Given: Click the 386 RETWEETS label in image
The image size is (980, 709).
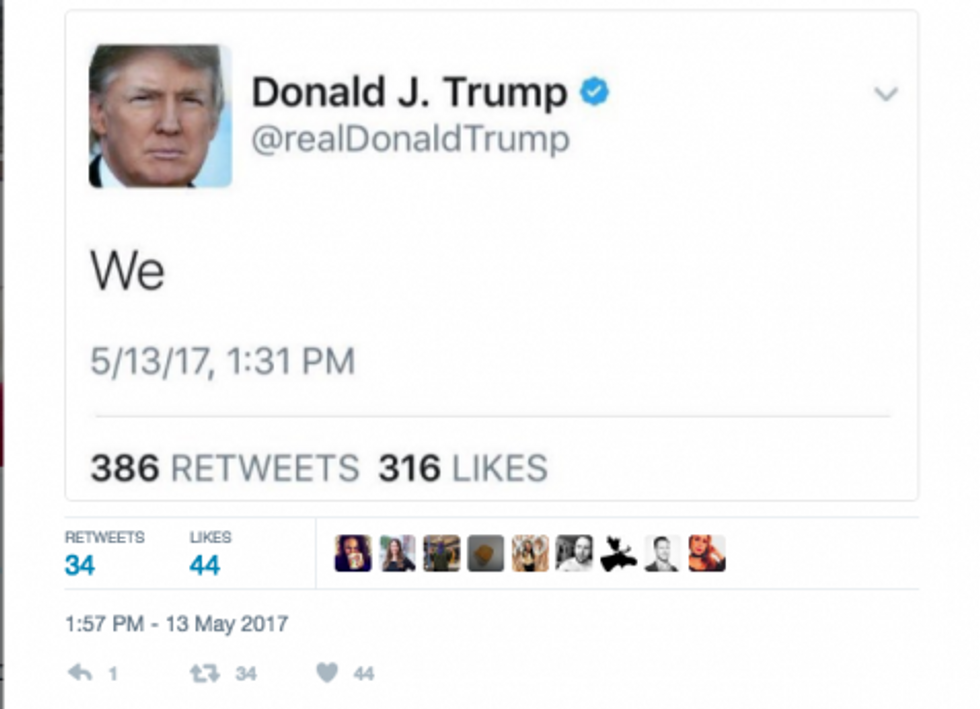Looking at the screenshot, I should (225, 468).
